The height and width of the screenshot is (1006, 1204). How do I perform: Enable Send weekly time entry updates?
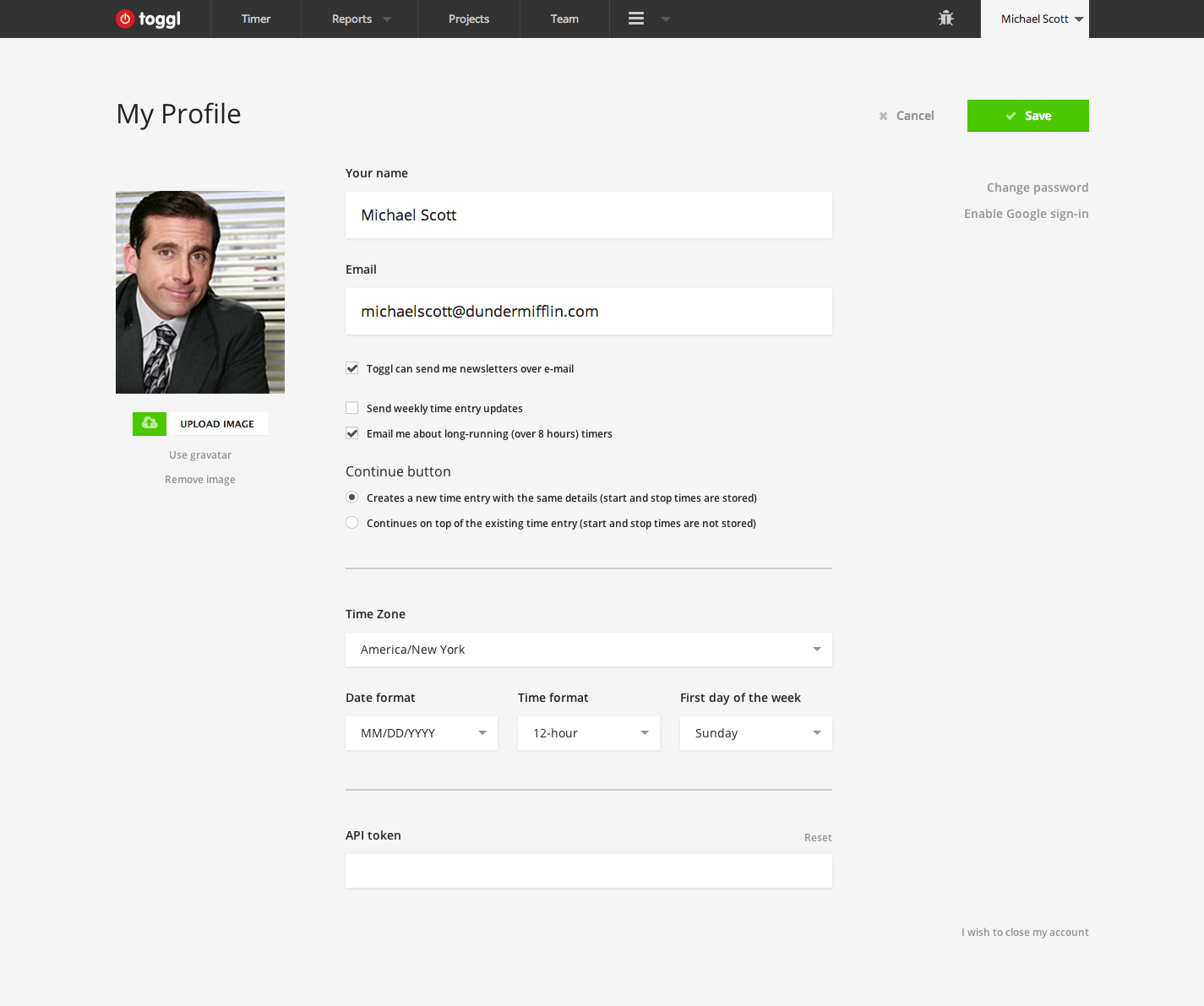point(352,408)
